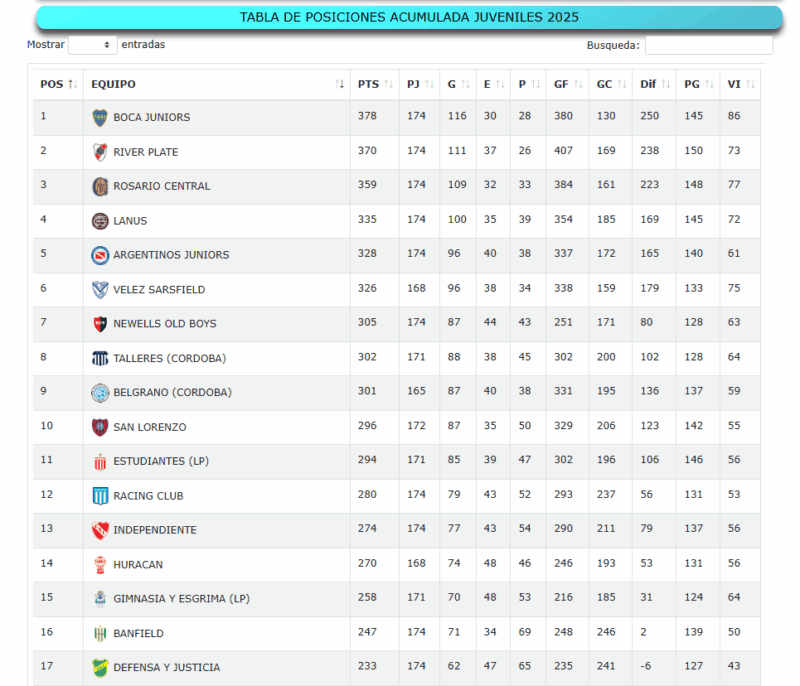
Task: Sort by goals for (GF) column
Action: point(567,84)
